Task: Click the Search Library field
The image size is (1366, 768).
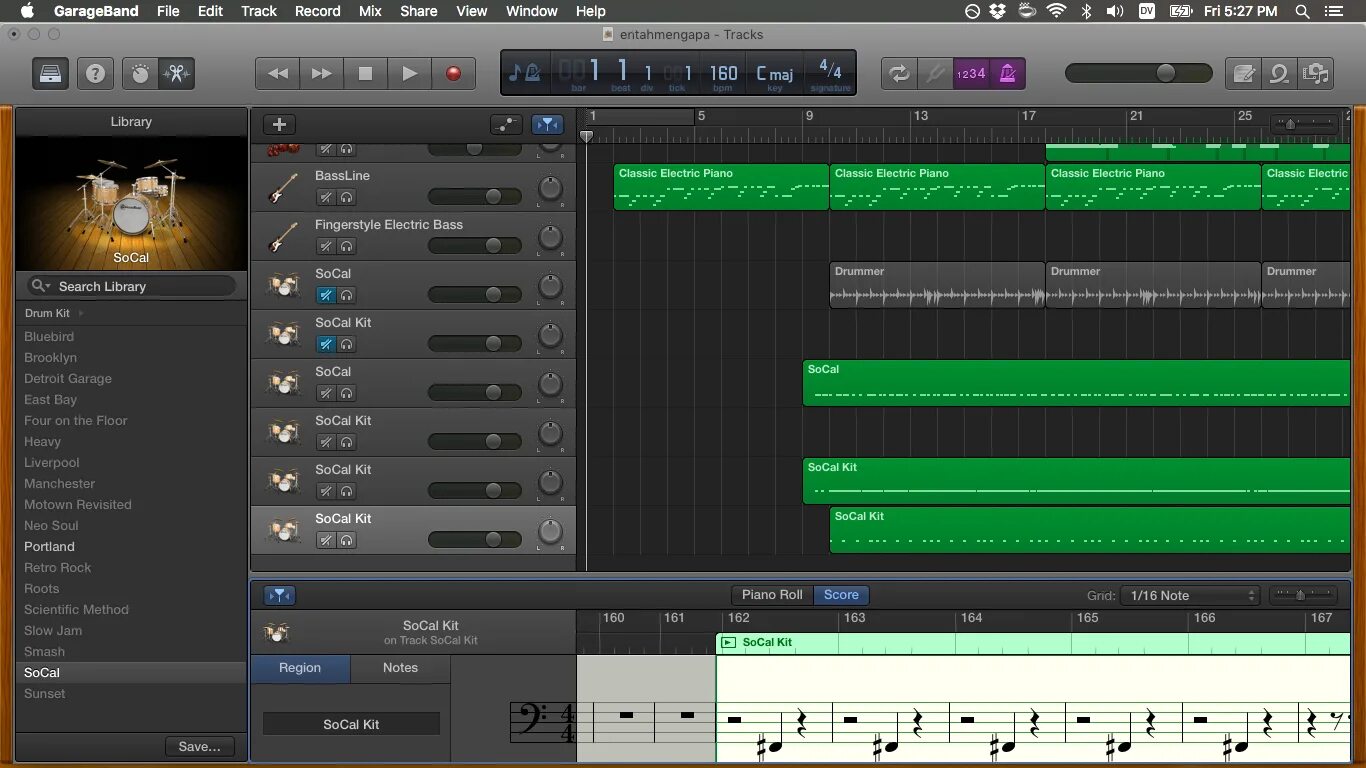Action: pyautogui.click(x=131, y=285)
